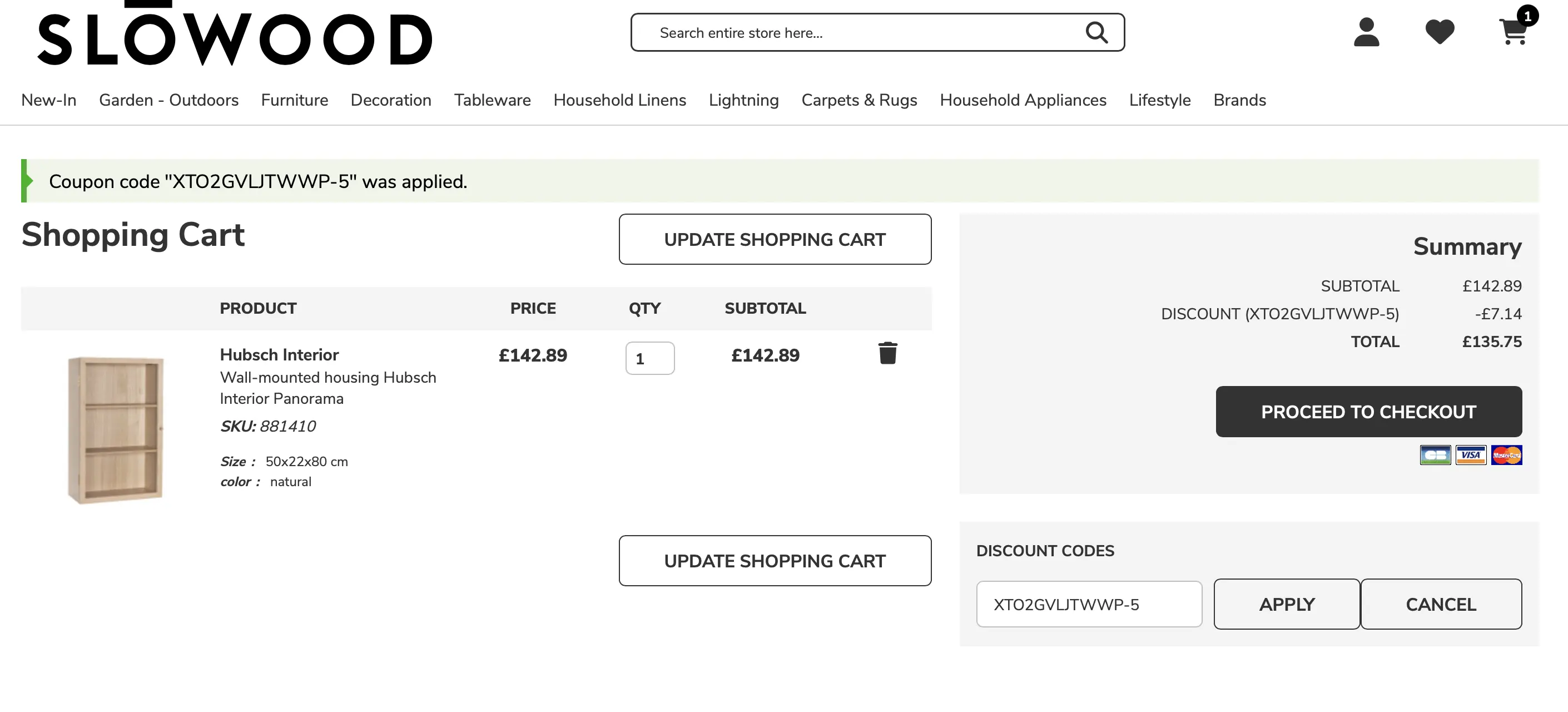Screen dimensions: 1568x712
Task: Click the Size 50x22x80 cm text
Action: (x=284, y=462)
